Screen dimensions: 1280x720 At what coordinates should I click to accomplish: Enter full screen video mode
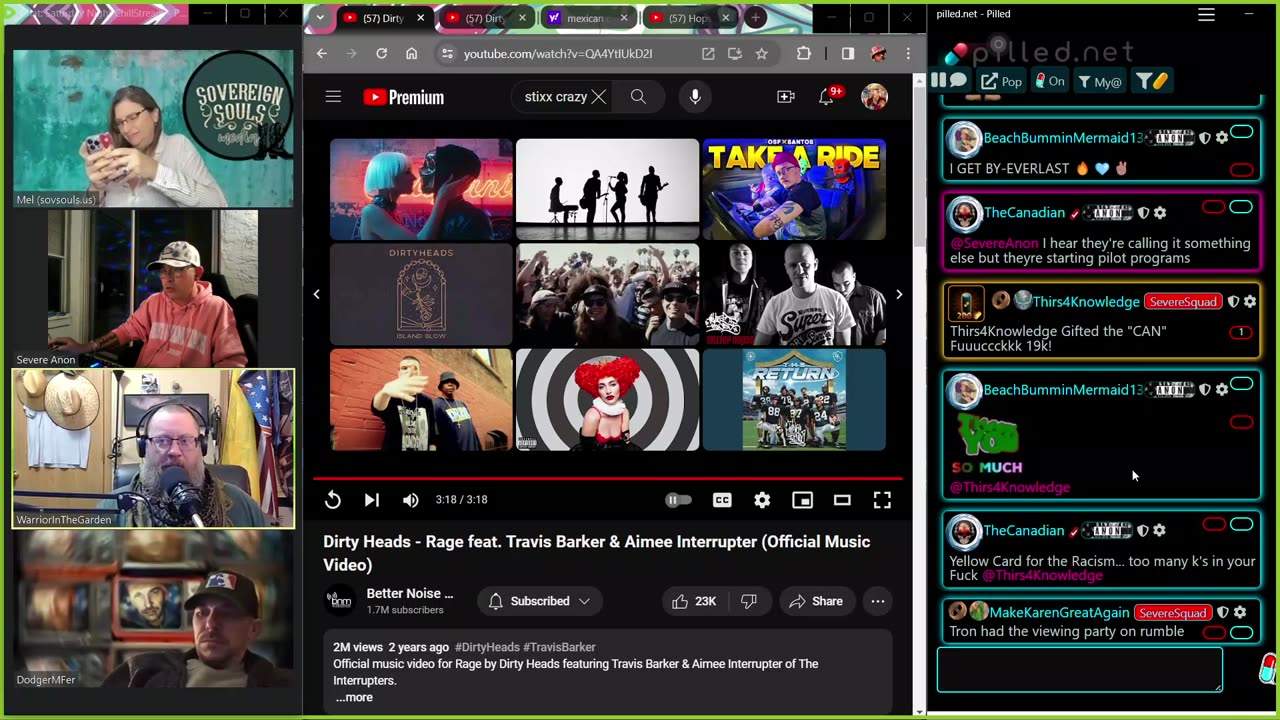pos(882,500)
